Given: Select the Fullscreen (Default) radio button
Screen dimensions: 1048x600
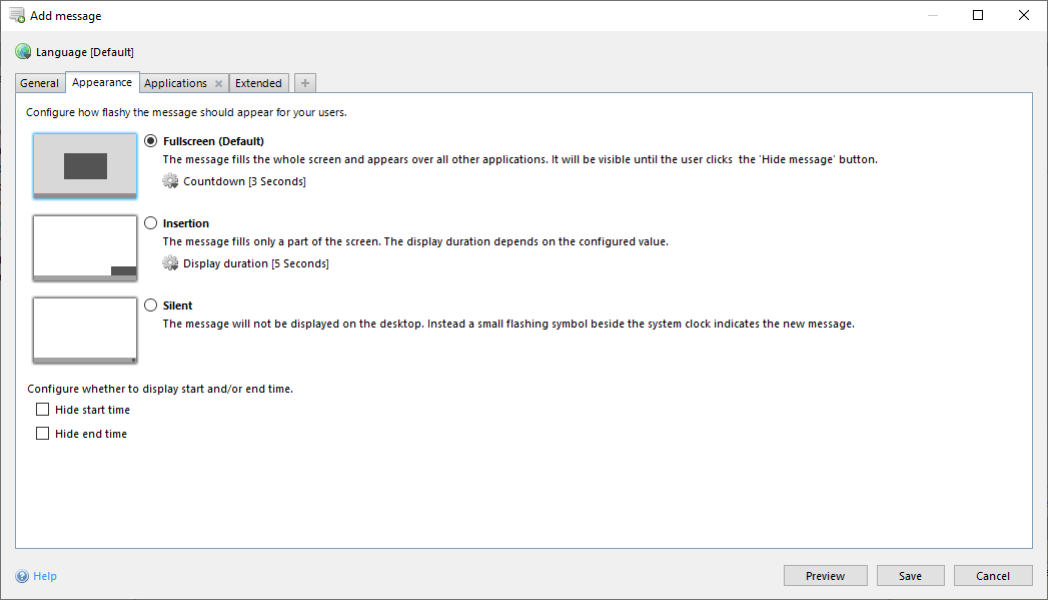Looking at the screenshot, I should pyautogui.click(x=150, y=141).
